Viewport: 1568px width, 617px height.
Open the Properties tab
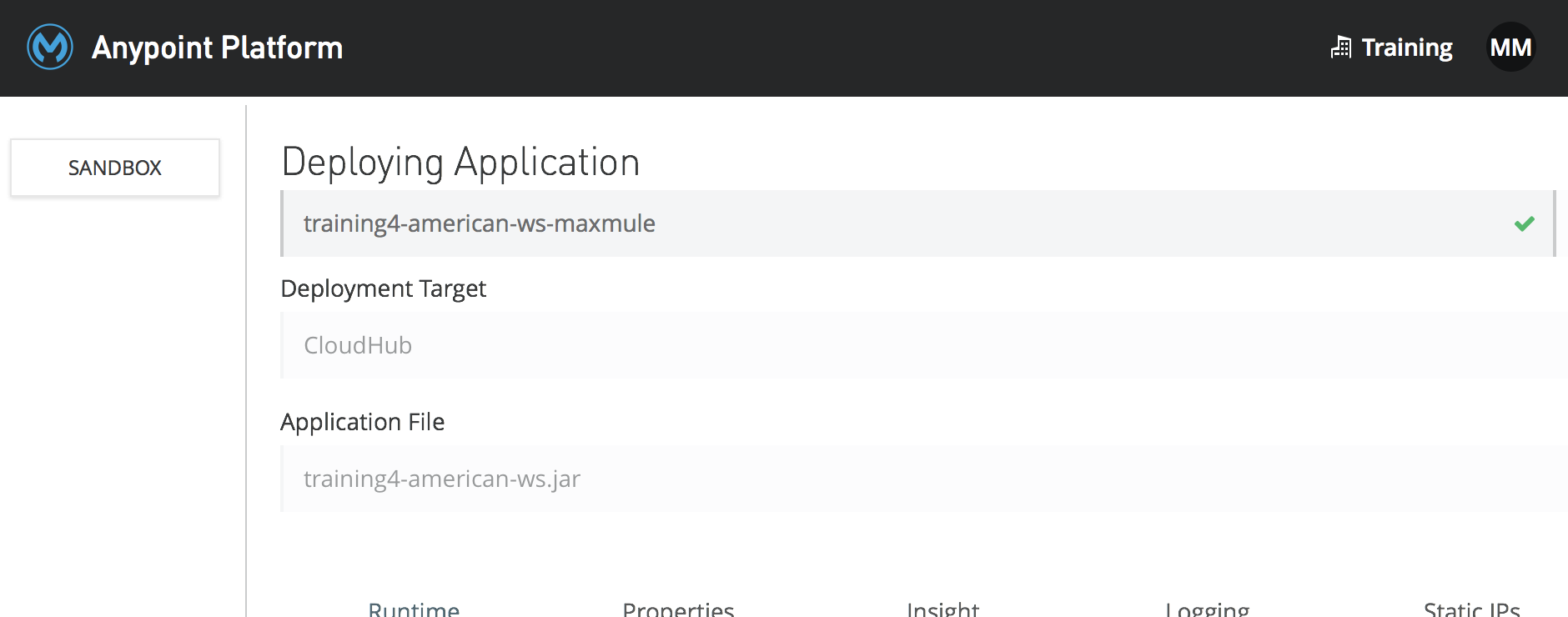pyautogui.click(x=678, y=609)
